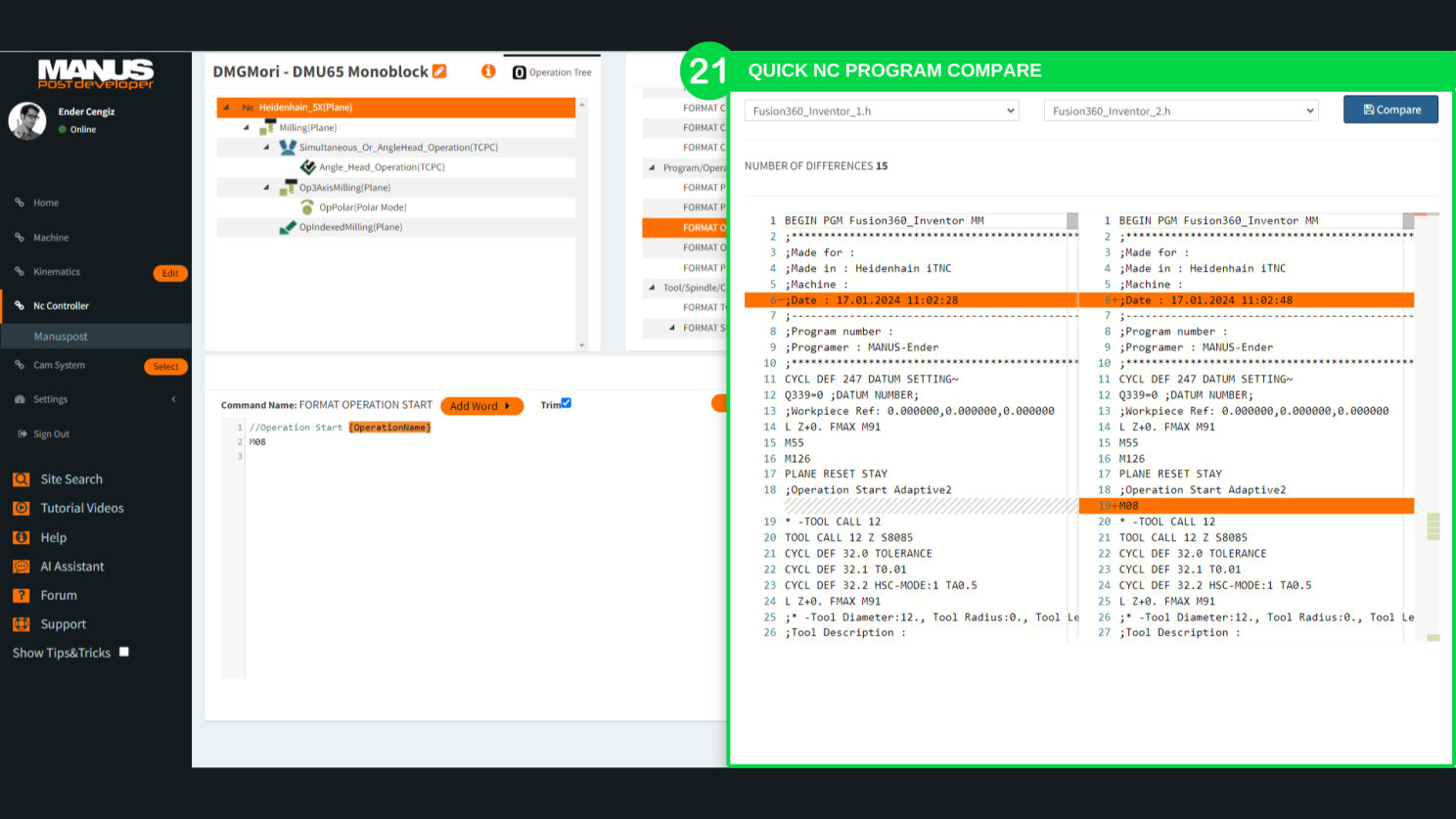Click the orange info icon
Screen dimensions: 1456x819
click(488, 71)
